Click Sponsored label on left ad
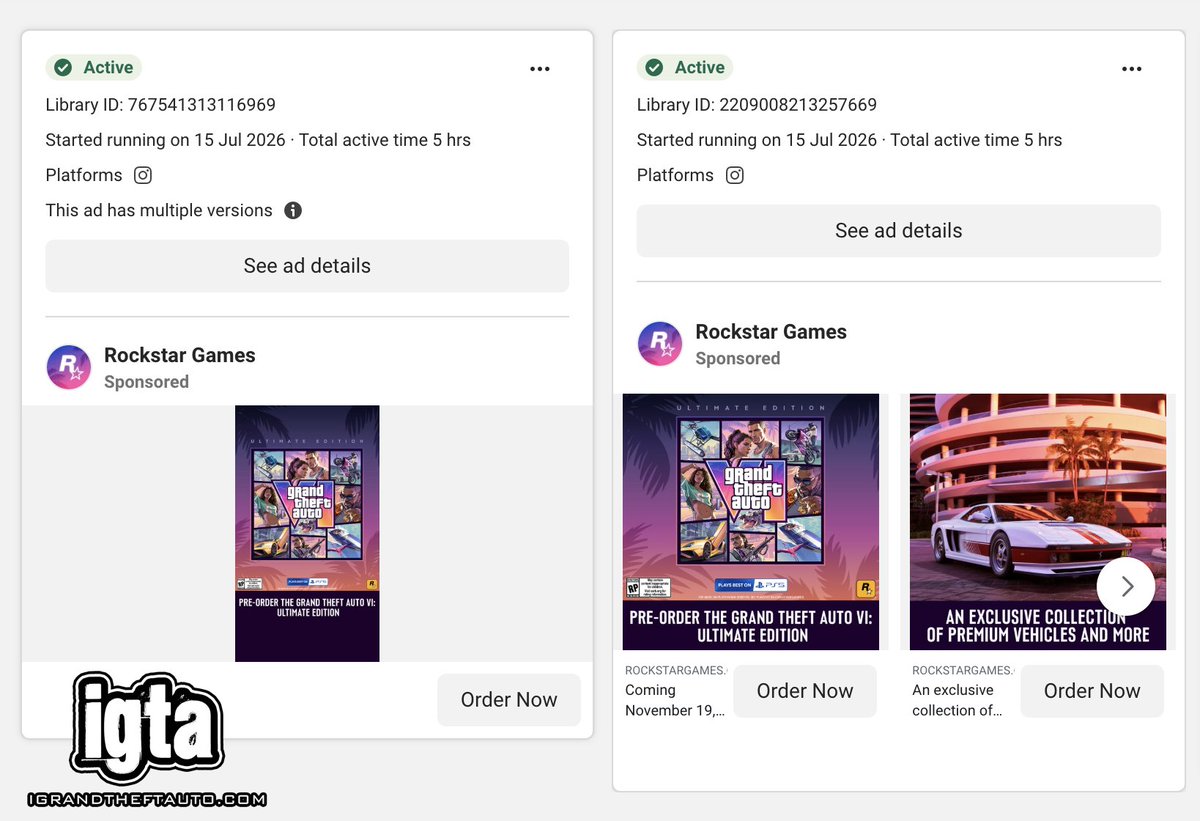This screenshot has width=1200, height=821. (146, 382)
